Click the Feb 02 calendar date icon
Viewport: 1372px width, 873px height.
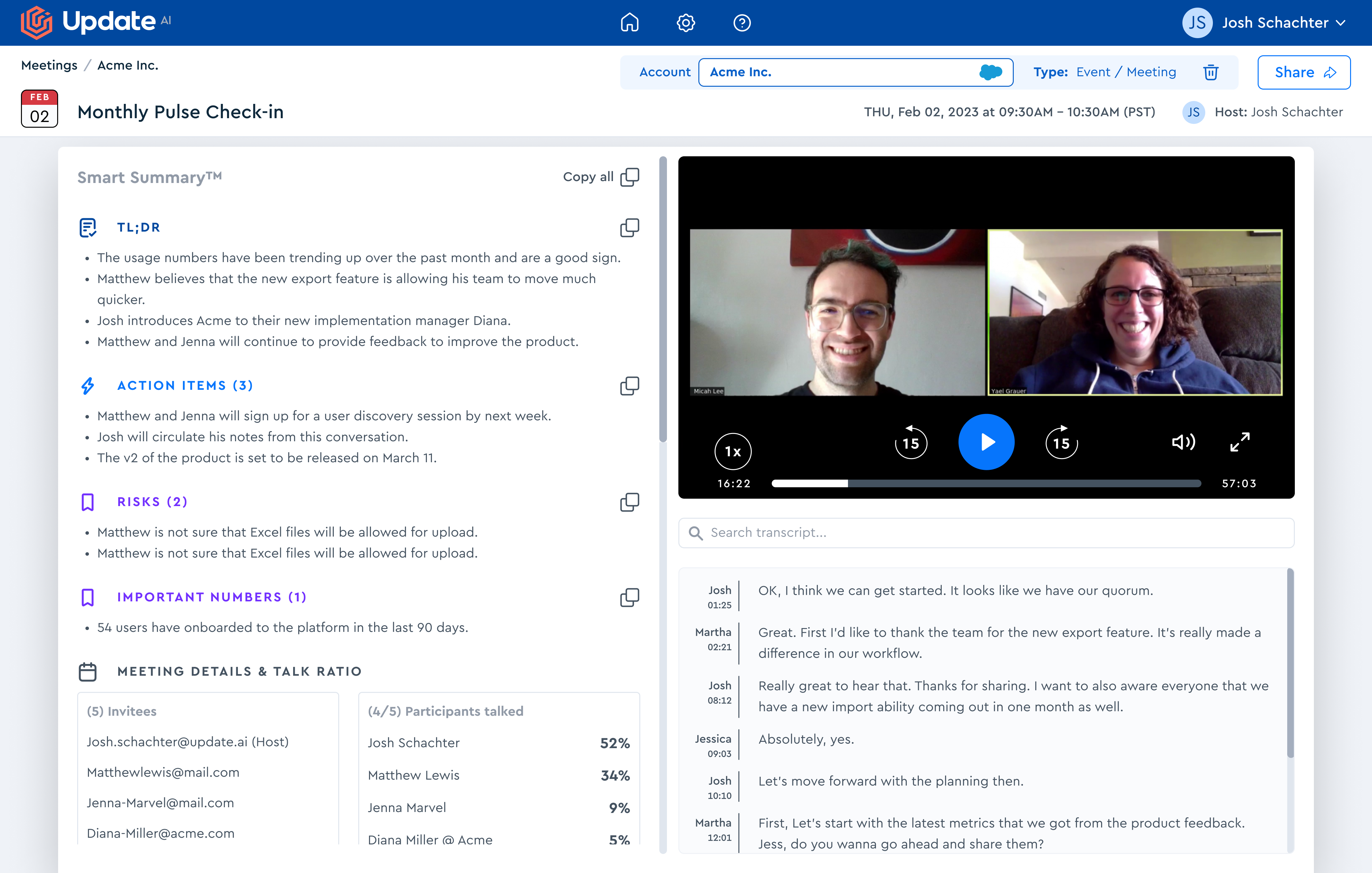coord(39,108)
